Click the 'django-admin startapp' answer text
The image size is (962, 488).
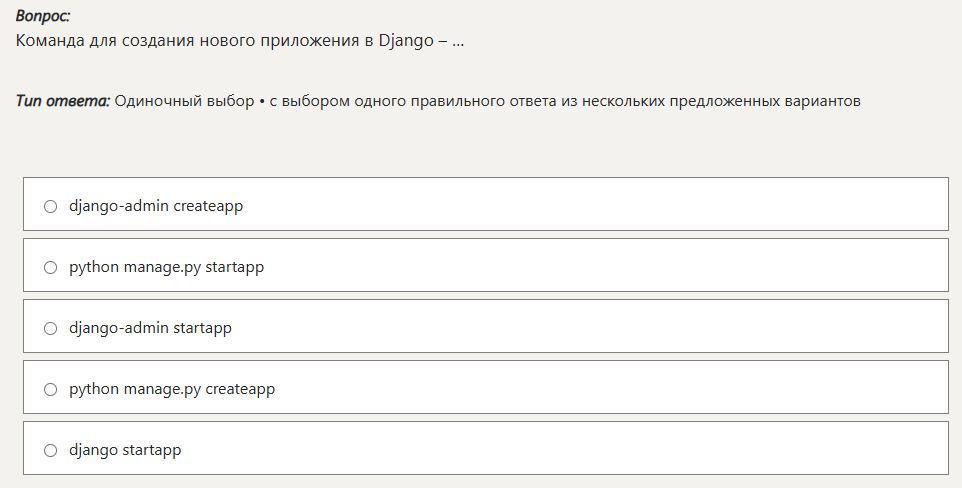click(150, 329)
